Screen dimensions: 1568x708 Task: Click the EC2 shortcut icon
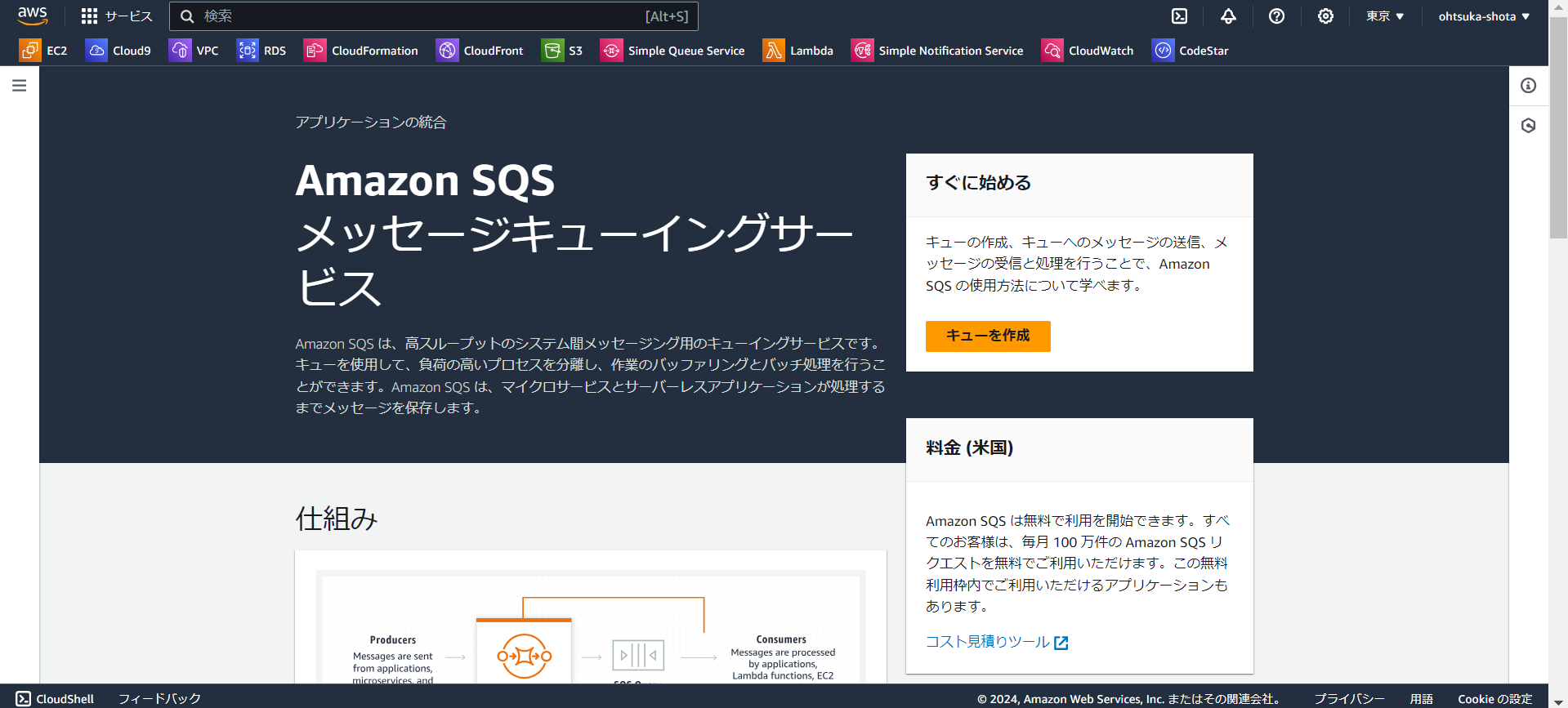pyautogui.click(x=29, y=51)
